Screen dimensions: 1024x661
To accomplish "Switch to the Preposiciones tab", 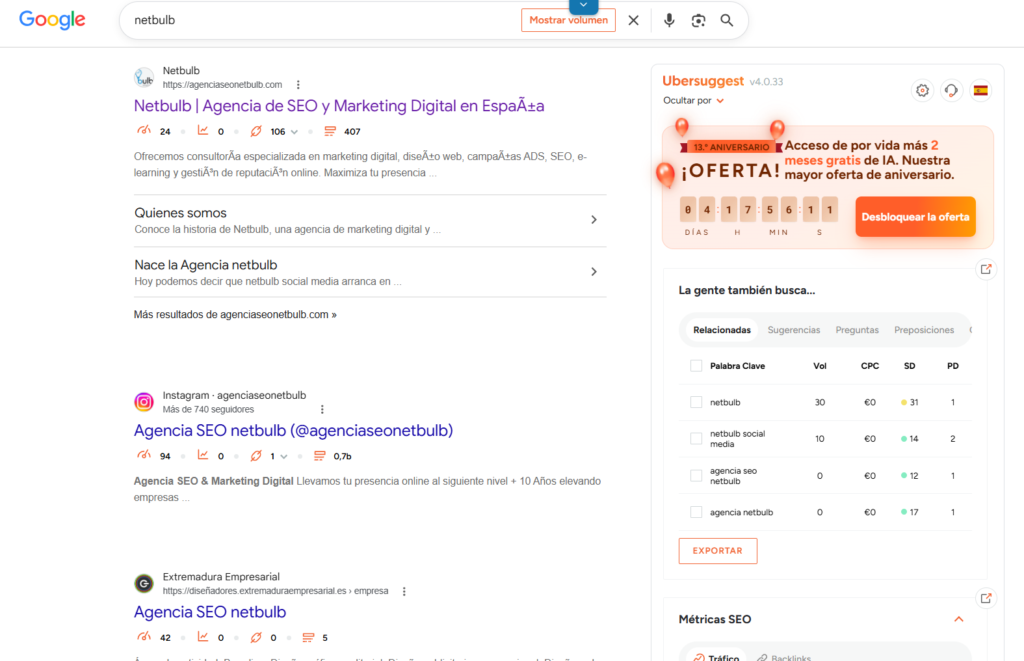I will point(923,330).
